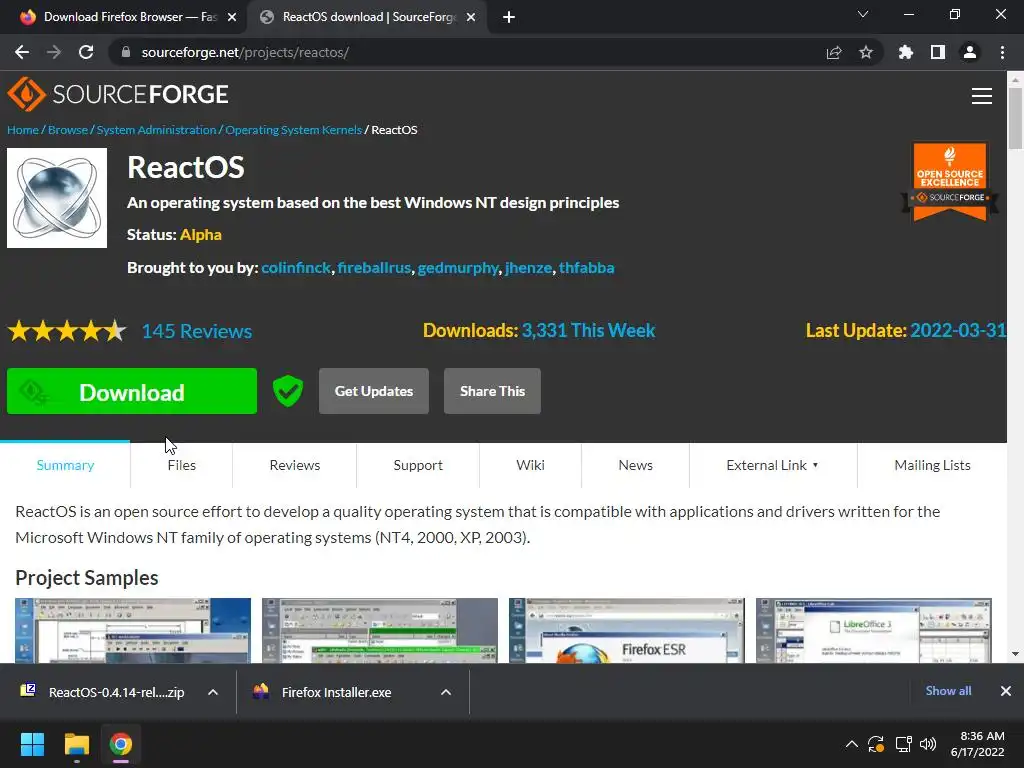
Task: Click the star rating icons
Action: [67, 331]
